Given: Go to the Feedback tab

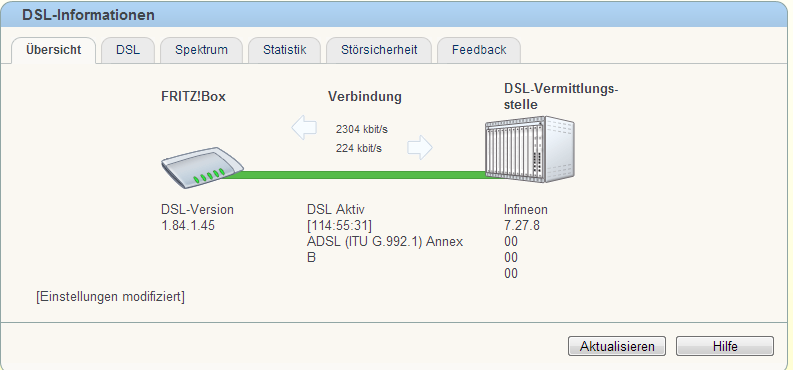Looking at the screenshot, I should pyautogui.click(x=479, y=50).
